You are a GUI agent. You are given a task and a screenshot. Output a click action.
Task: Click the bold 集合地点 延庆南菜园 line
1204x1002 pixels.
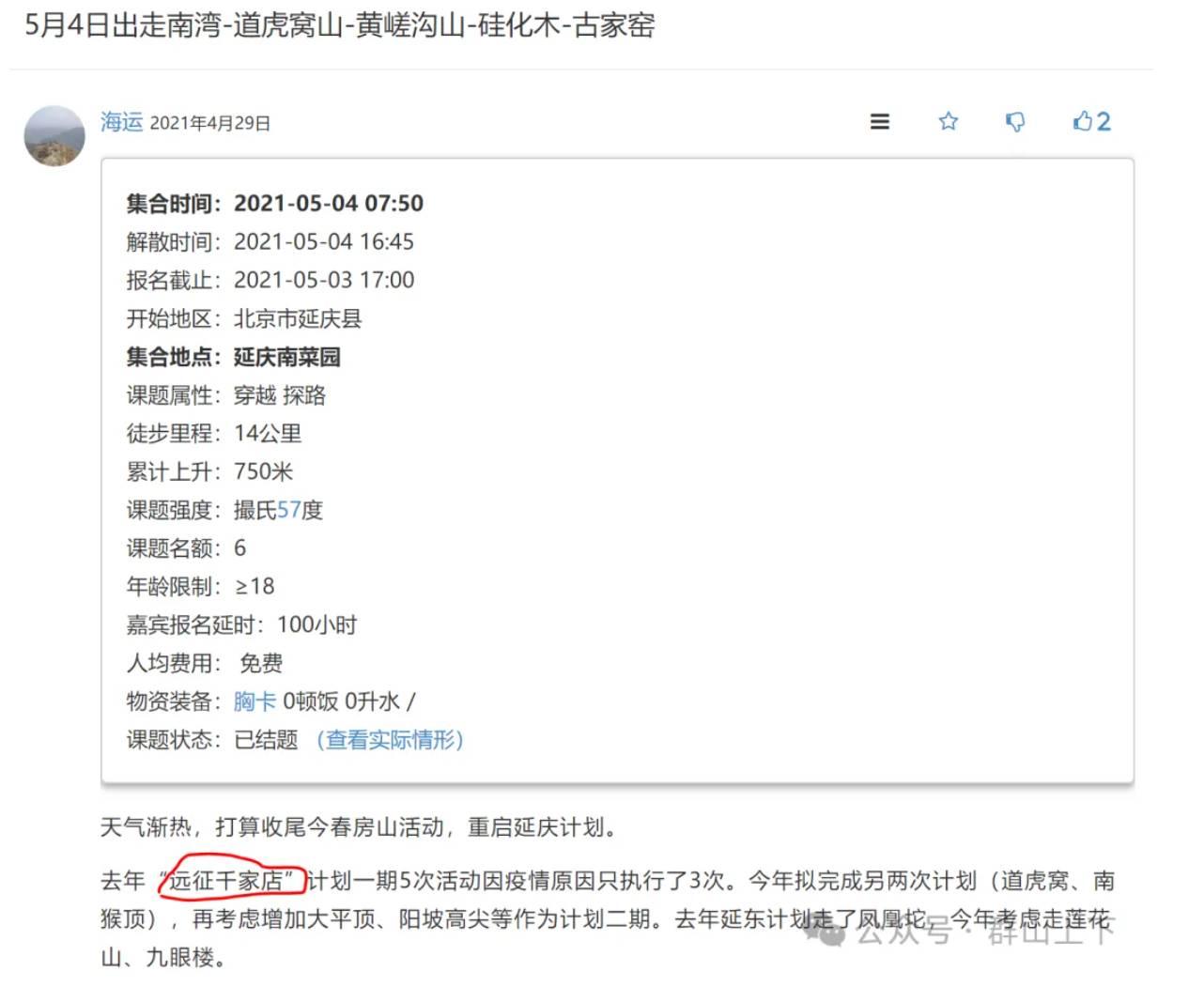tap(233, 357)
